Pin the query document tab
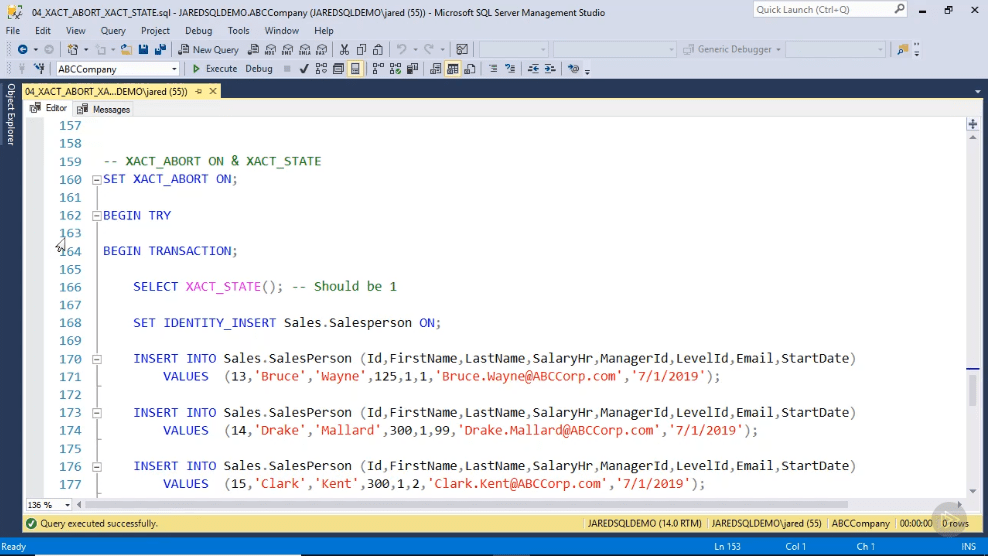This screenshot has height=556, width=988. point(198,91)
